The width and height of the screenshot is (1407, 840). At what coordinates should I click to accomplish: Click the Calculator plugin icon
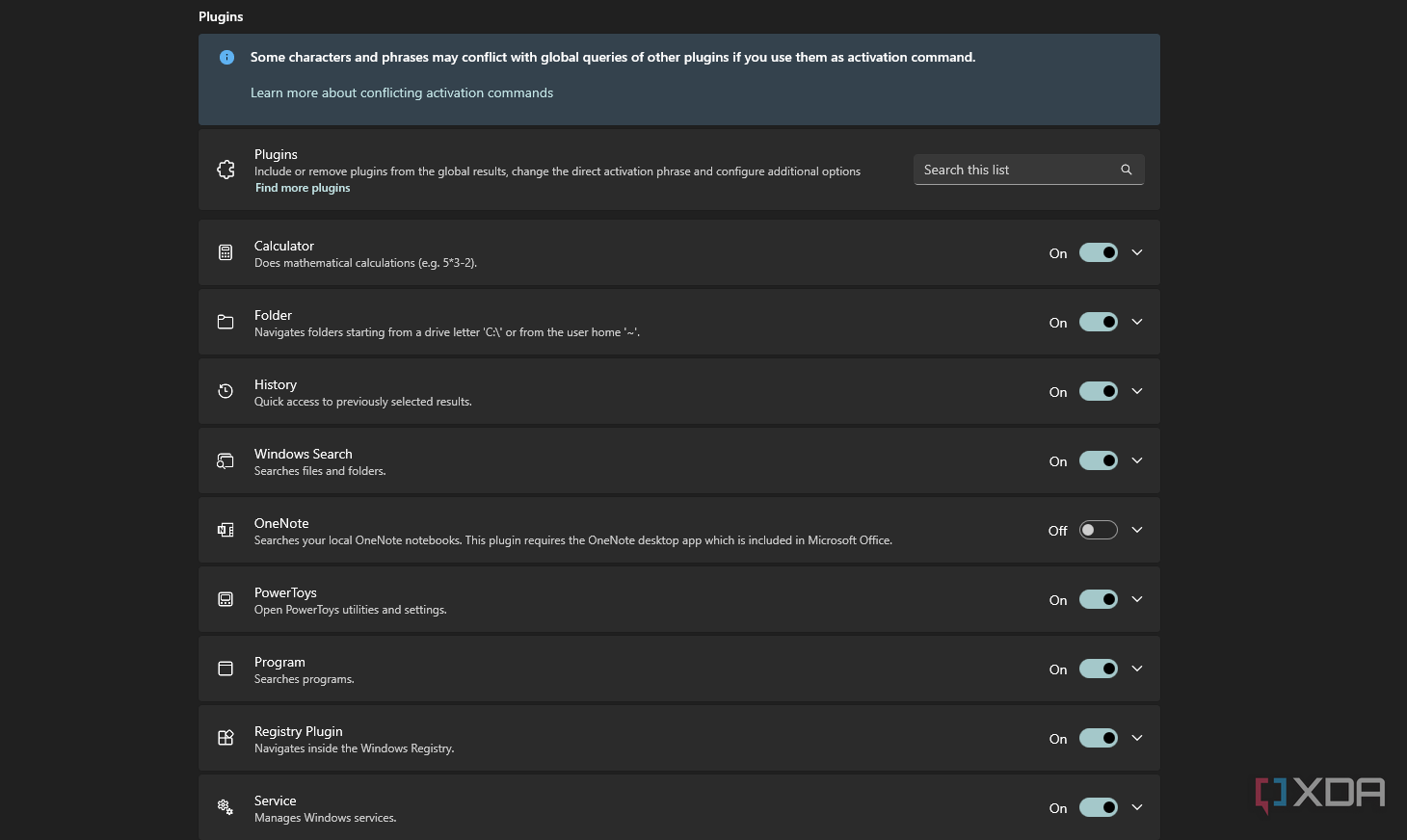(226, 252)
